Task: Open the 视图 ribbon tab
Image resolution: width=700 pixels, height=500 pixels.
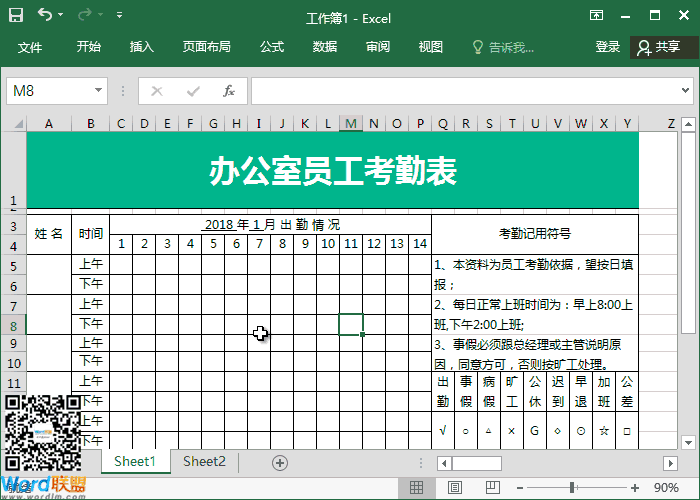Action: click(x=430, y=47)
